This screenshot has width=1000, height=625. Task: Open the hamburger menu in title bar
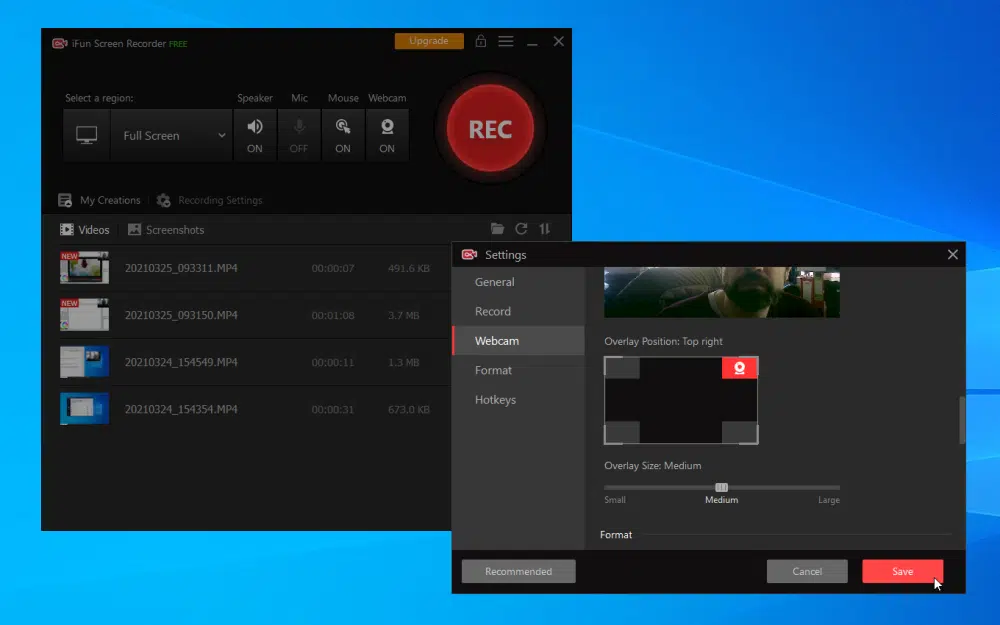(506, 41)
